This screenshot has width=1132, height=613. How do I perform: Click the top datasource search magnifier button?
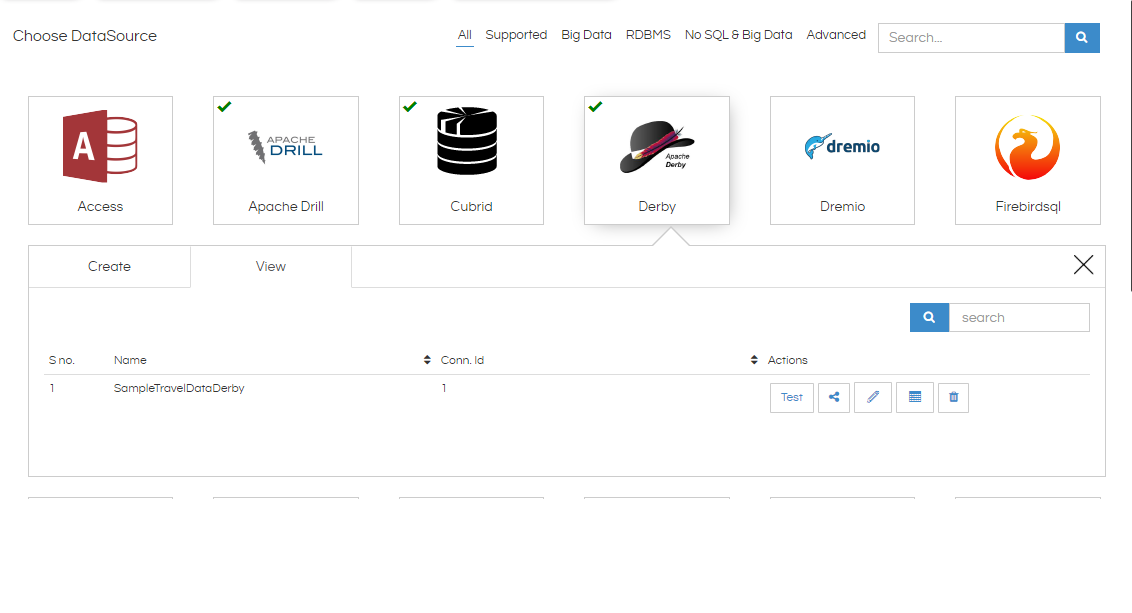1081,38
